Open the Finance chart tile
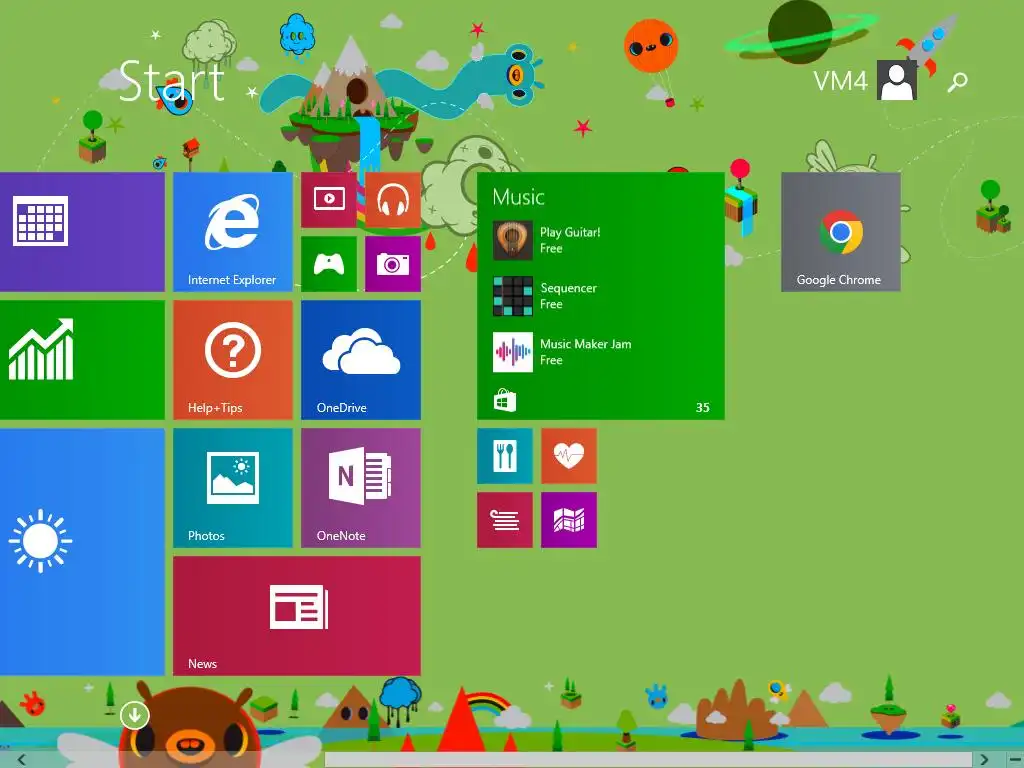The image size is (1024, 768). pyautogui.click(x=82, y=360)
